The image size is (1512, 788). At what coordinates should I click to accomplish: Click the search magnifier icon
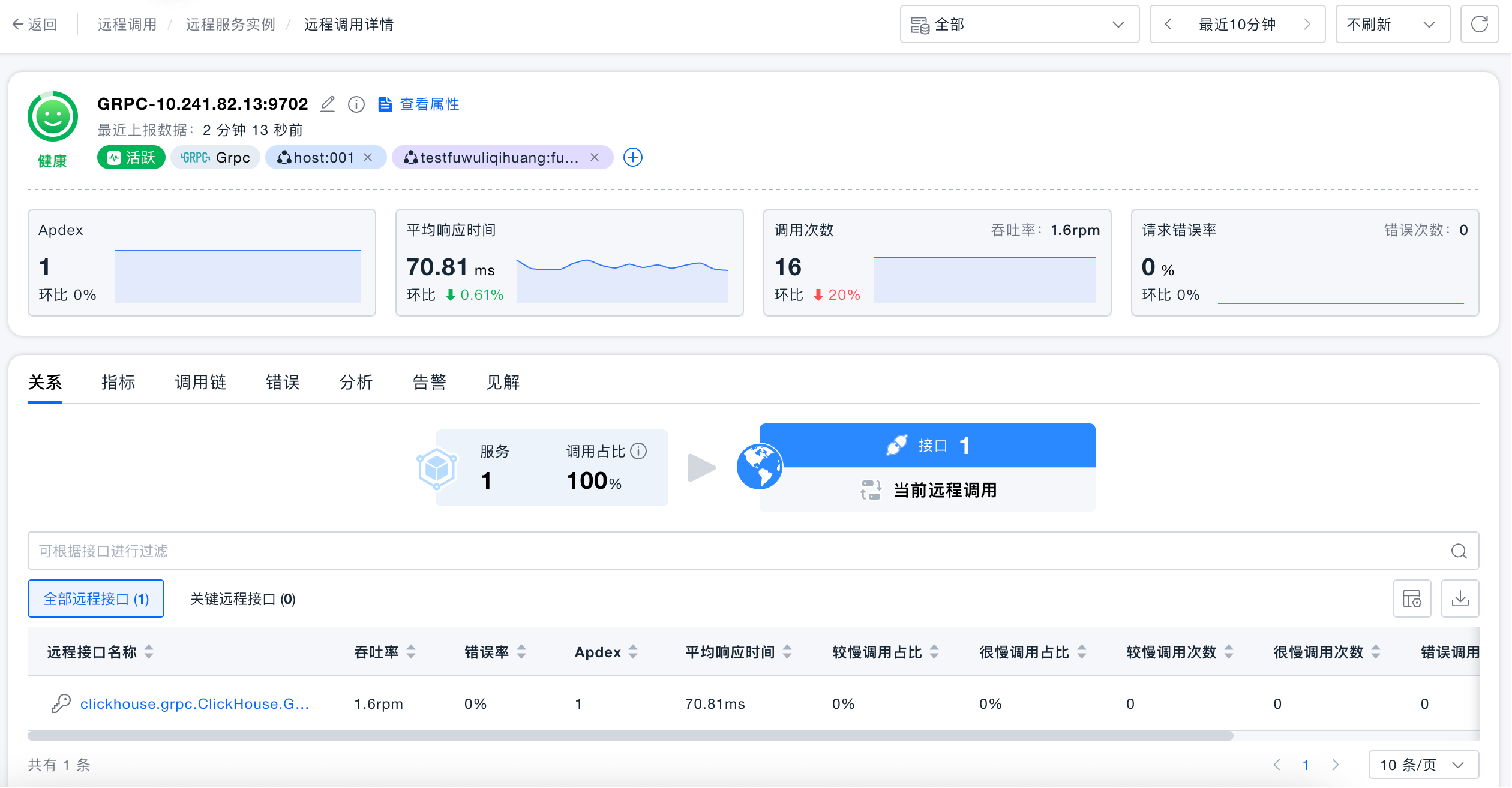1459,551
